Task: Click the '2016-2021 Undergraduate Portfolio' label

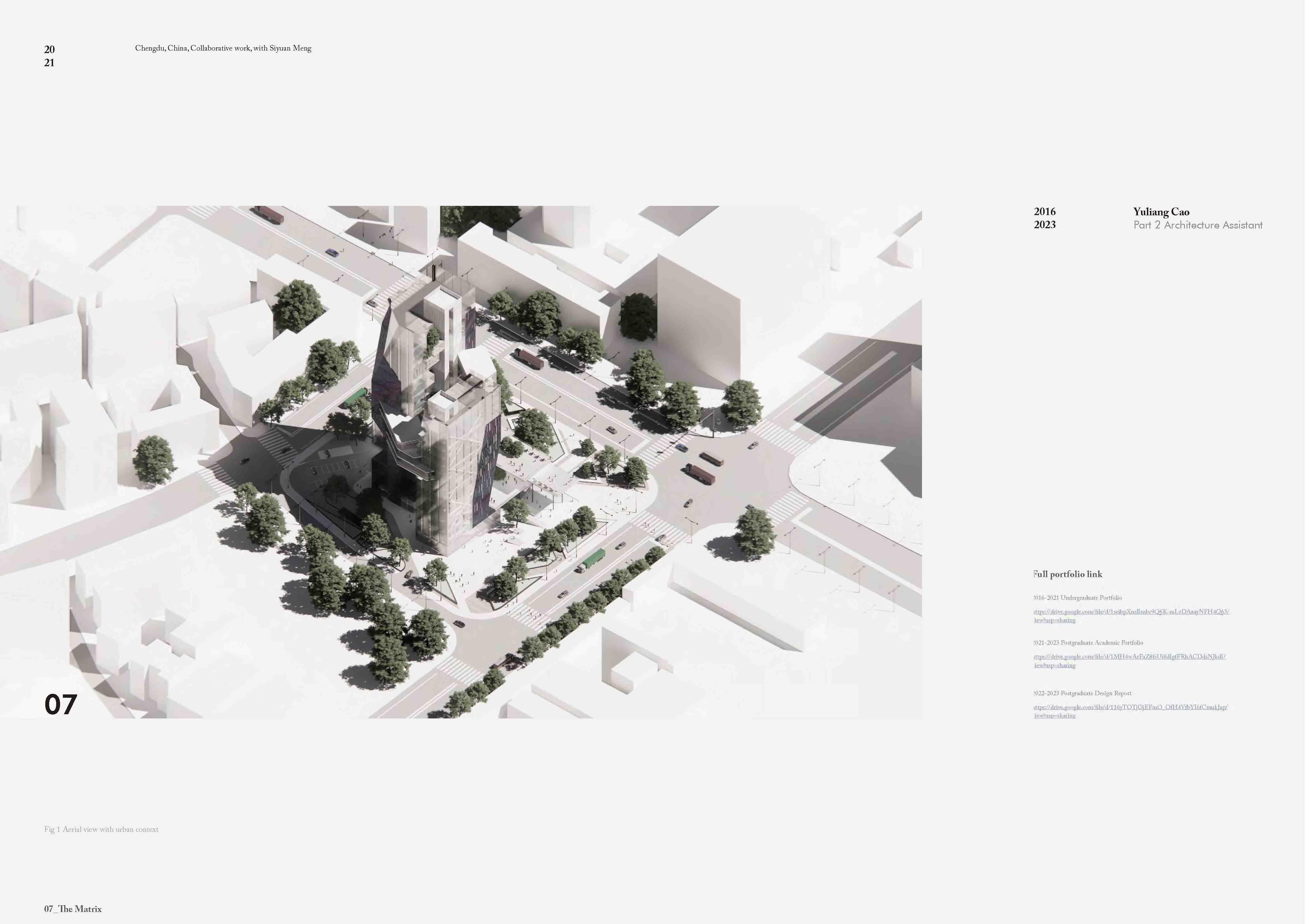Action: coord(1078,598)
